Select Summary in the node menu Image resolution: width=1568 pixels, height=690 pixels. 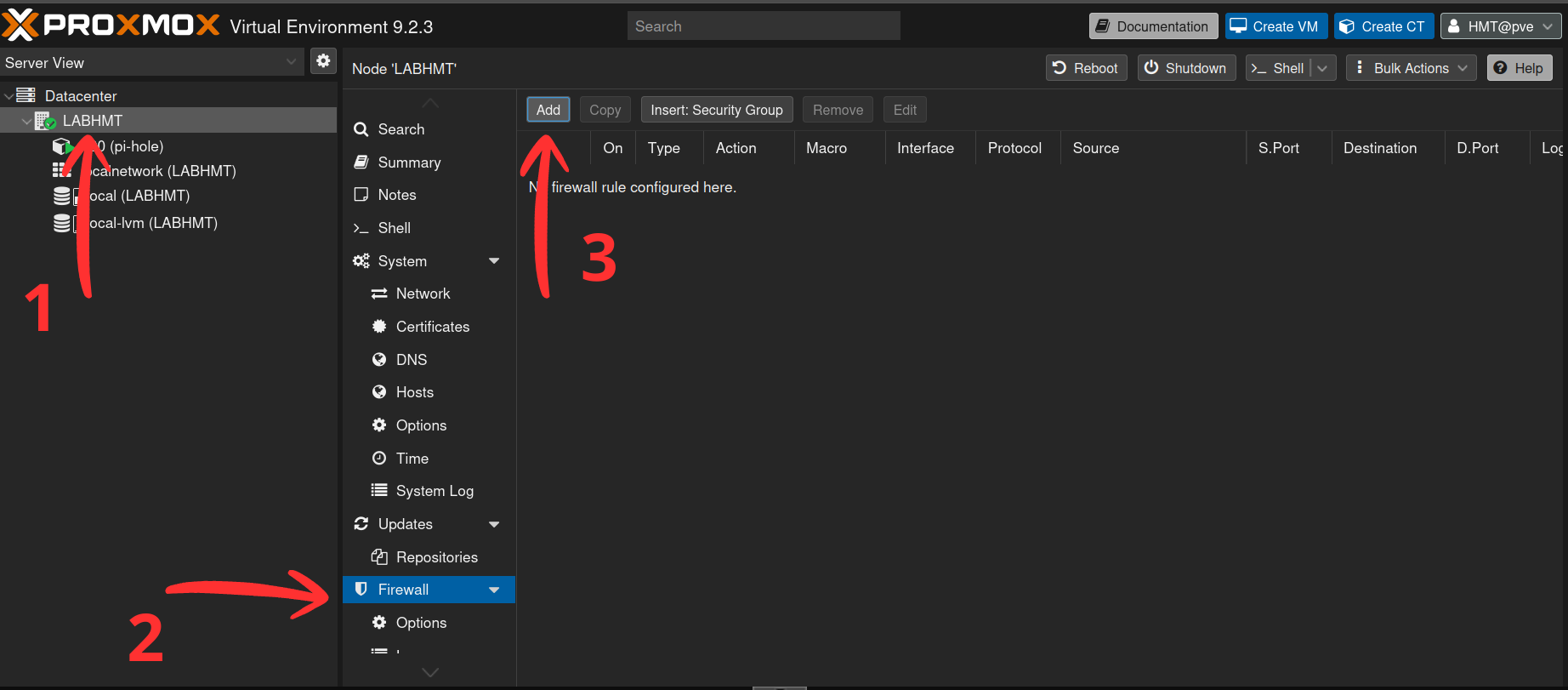429,162
